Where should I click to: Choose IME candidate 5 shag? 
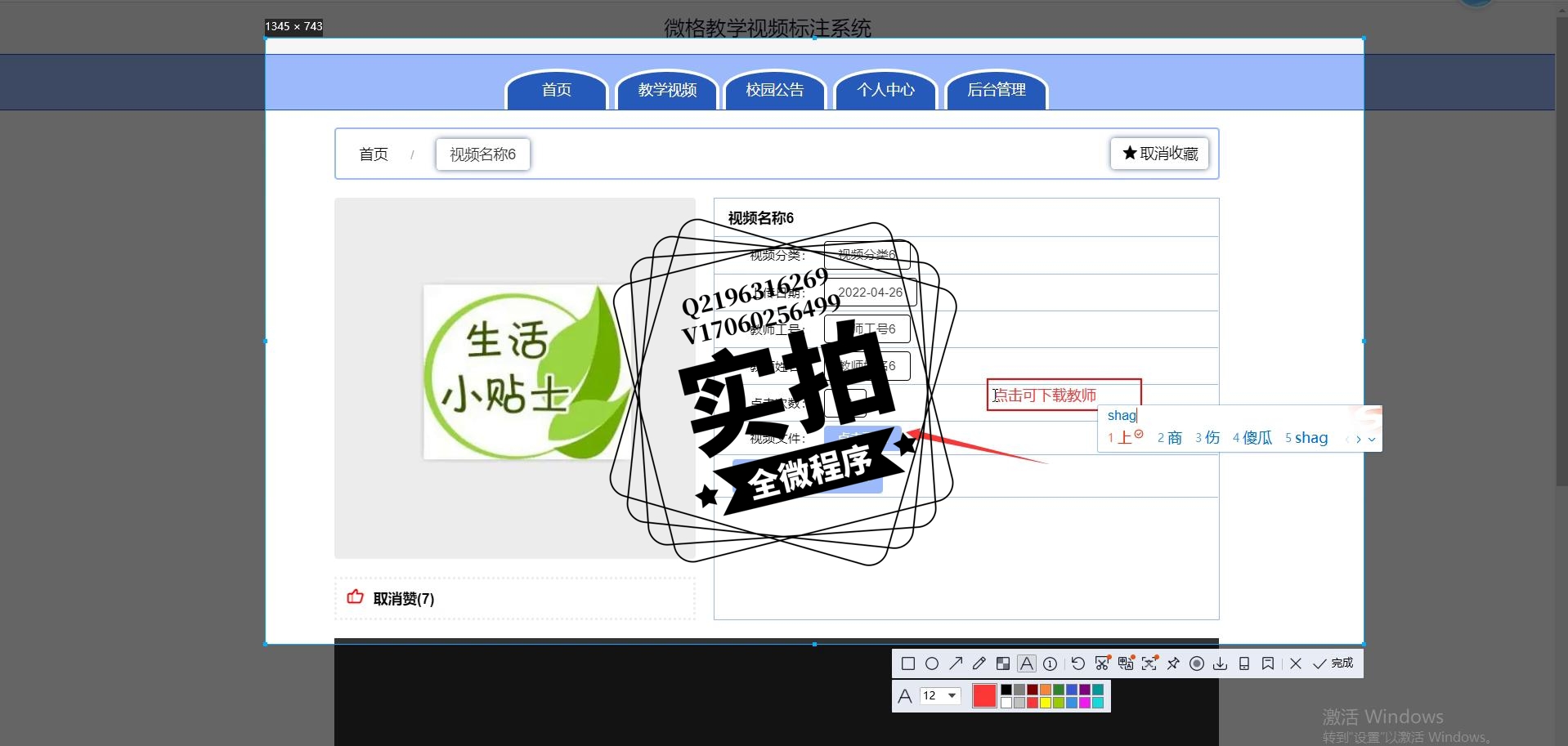tap(1306, 438)
